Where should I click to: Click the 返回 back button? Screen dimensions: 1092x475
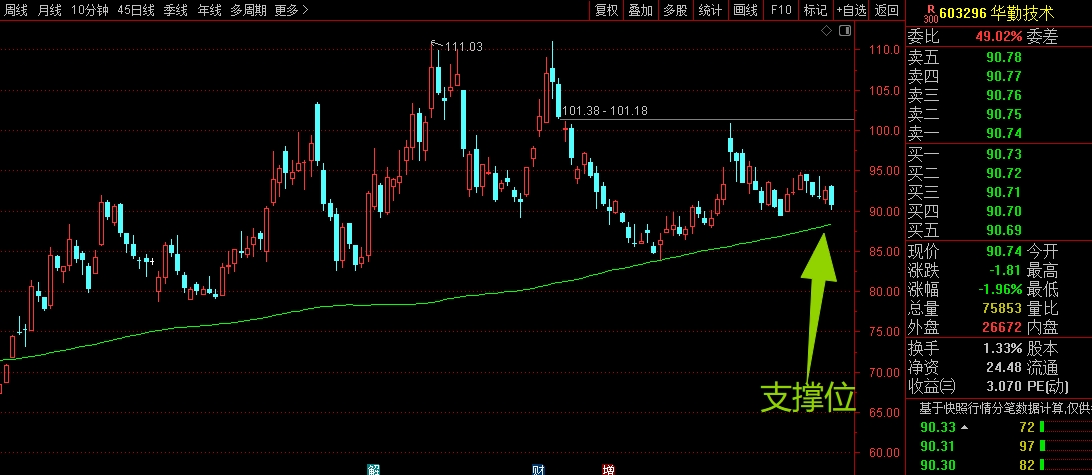coord(887,10)
